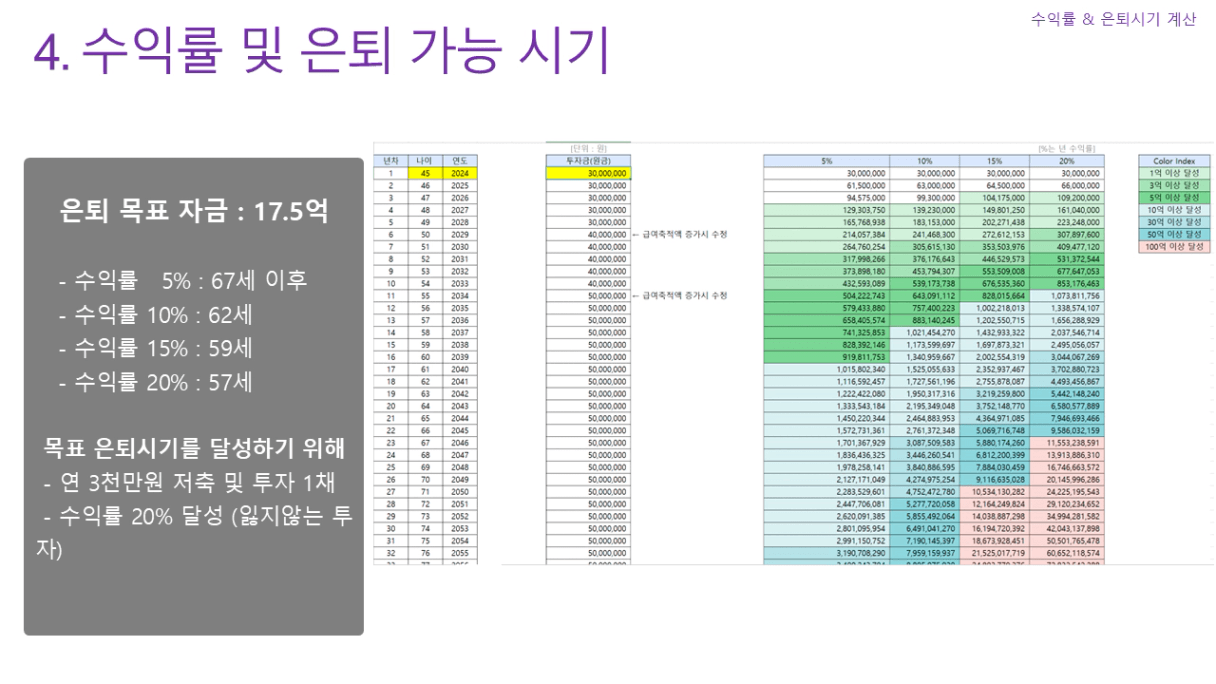Select the year cell '2034'

coord(459,295)
